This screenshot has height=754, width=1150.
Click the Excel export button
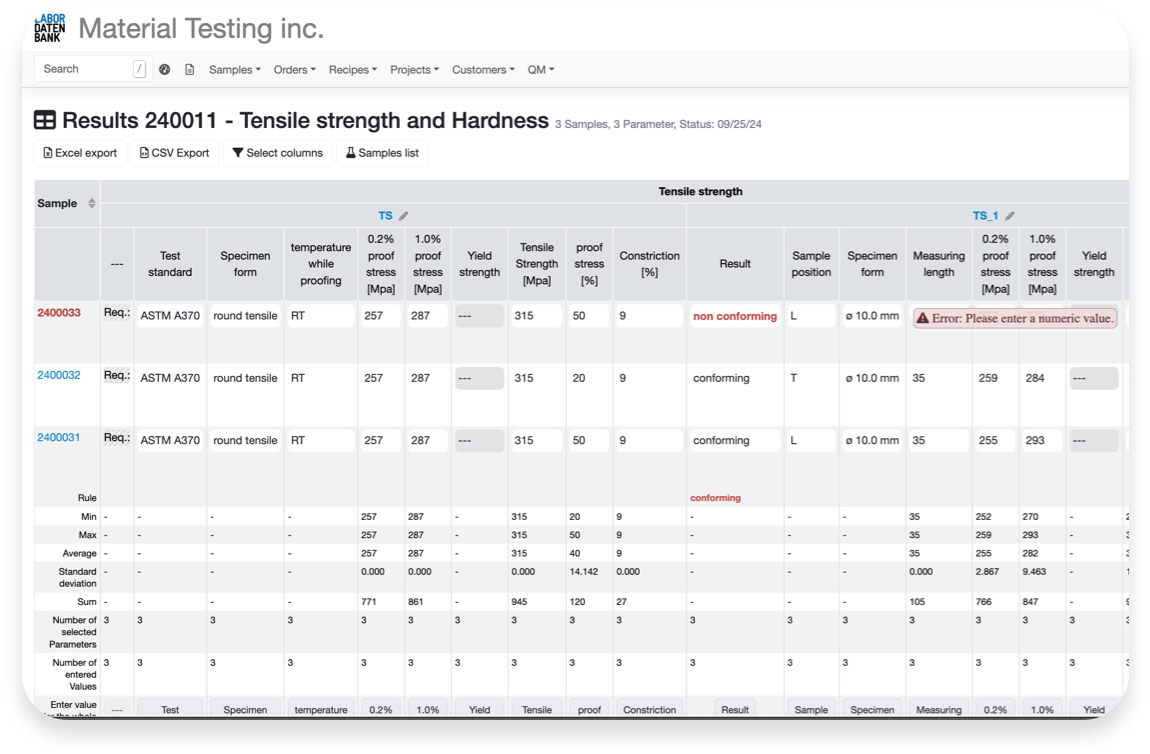click(x=80, y=153)
